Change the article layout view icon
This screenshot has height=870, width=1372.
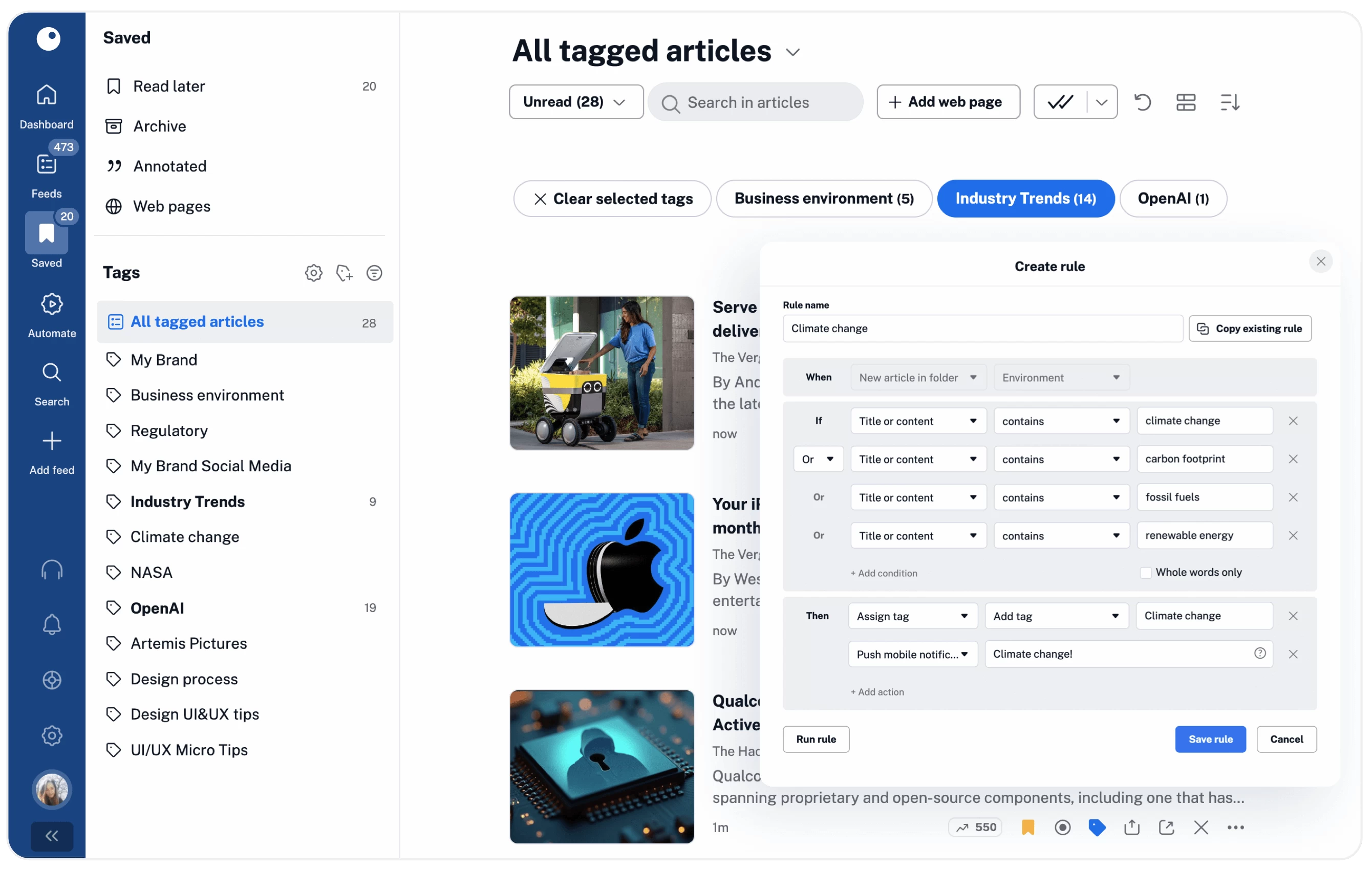click(1186, 102)
